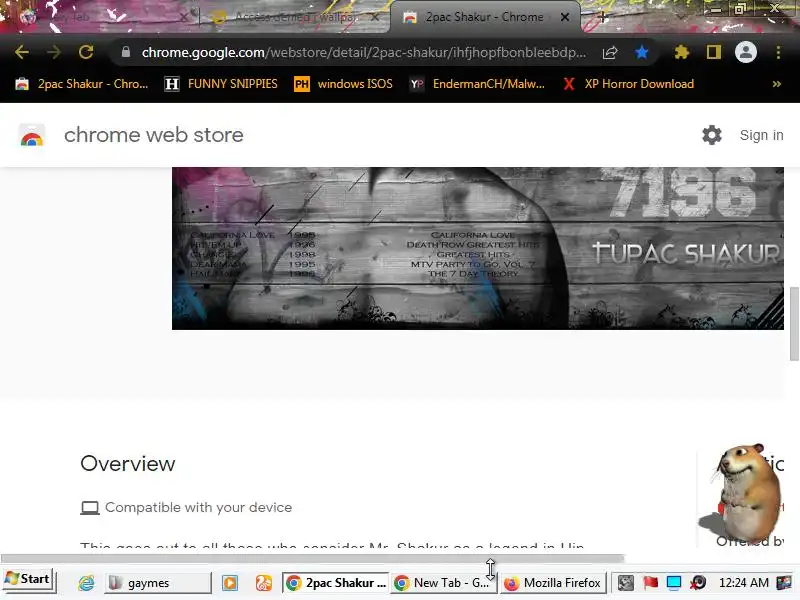
Task: Open web store settings gear
Action: pos(712,135)
